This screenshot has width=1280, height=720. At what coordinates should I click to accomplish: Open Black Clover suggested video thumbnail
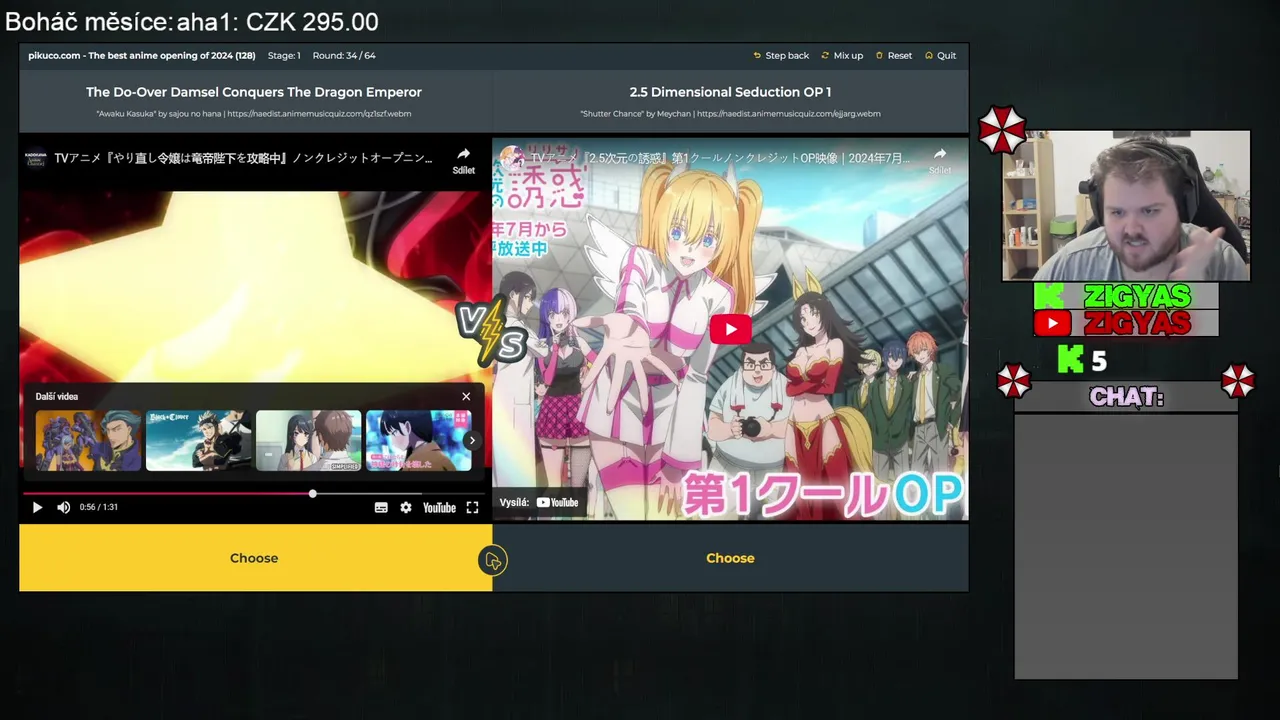pyautogui.click(x=198, y=440)
